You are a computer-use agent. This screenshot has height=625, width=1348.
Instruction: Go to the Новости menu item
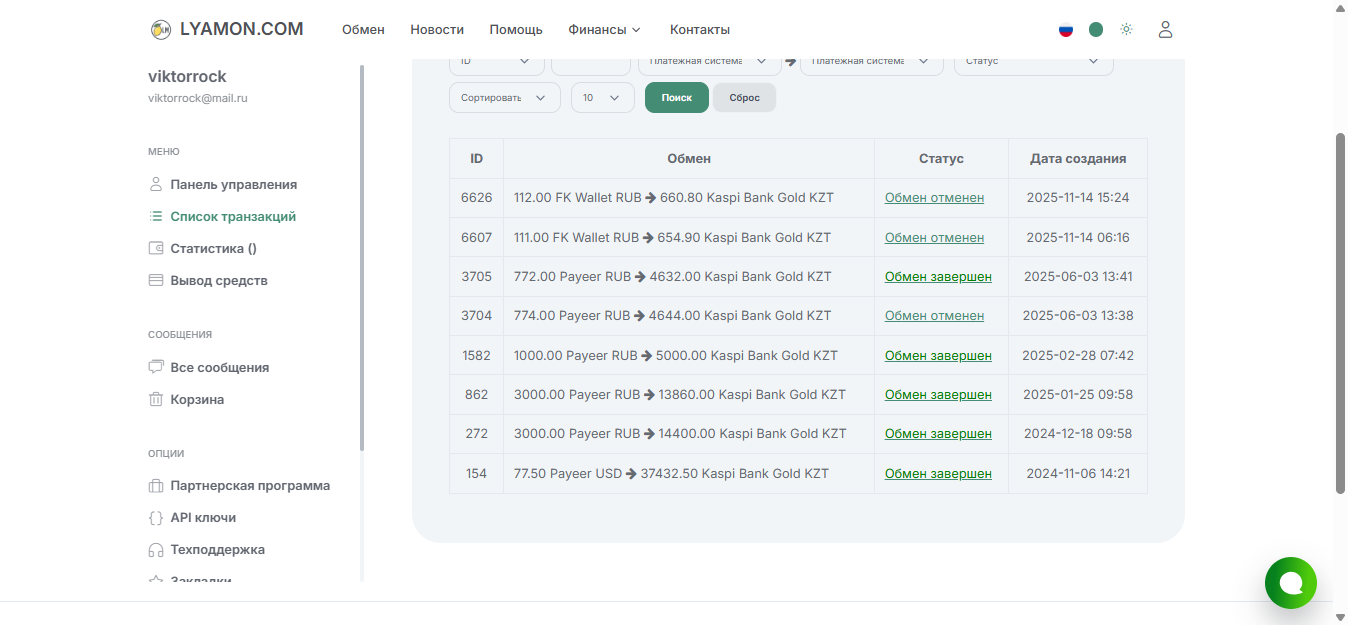click(x=437, y=30)
